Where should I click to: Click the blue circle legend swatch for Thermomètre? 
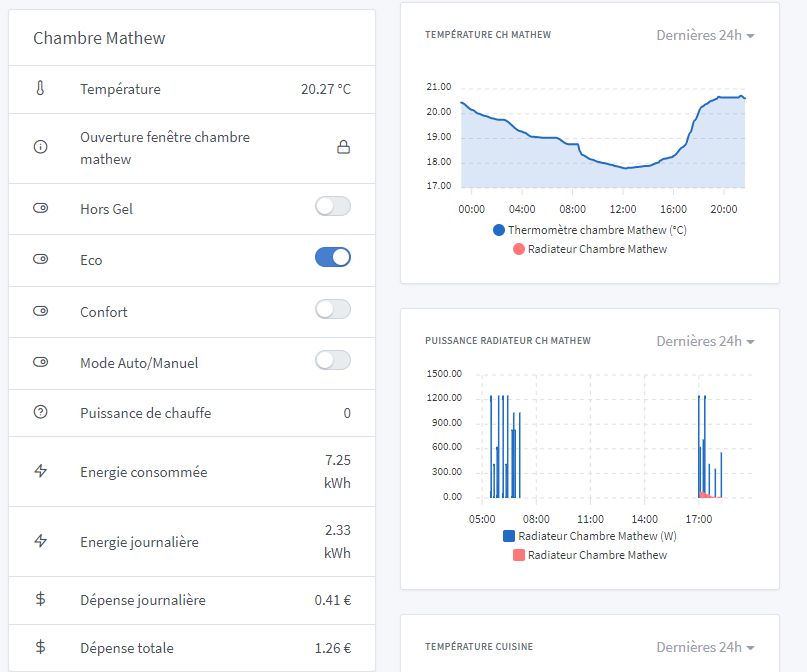499,230
